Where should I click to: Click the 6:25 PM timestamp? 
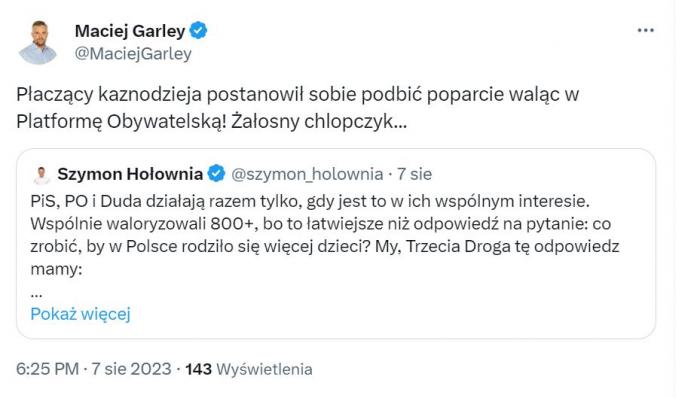(x=47, y=369)
